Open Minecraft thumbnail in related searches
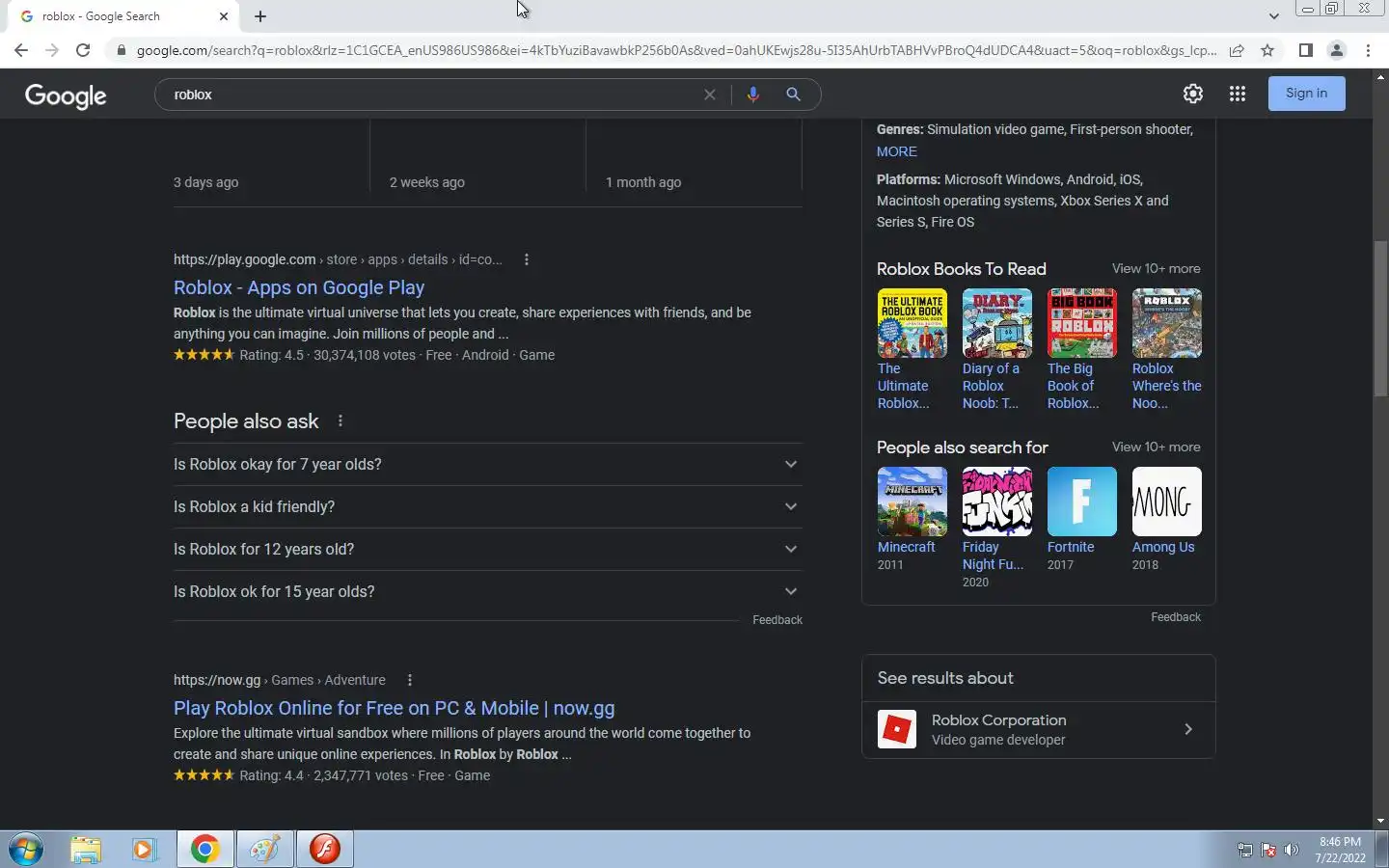This screenshot has width=1389, height=868. tap(912, 502)
